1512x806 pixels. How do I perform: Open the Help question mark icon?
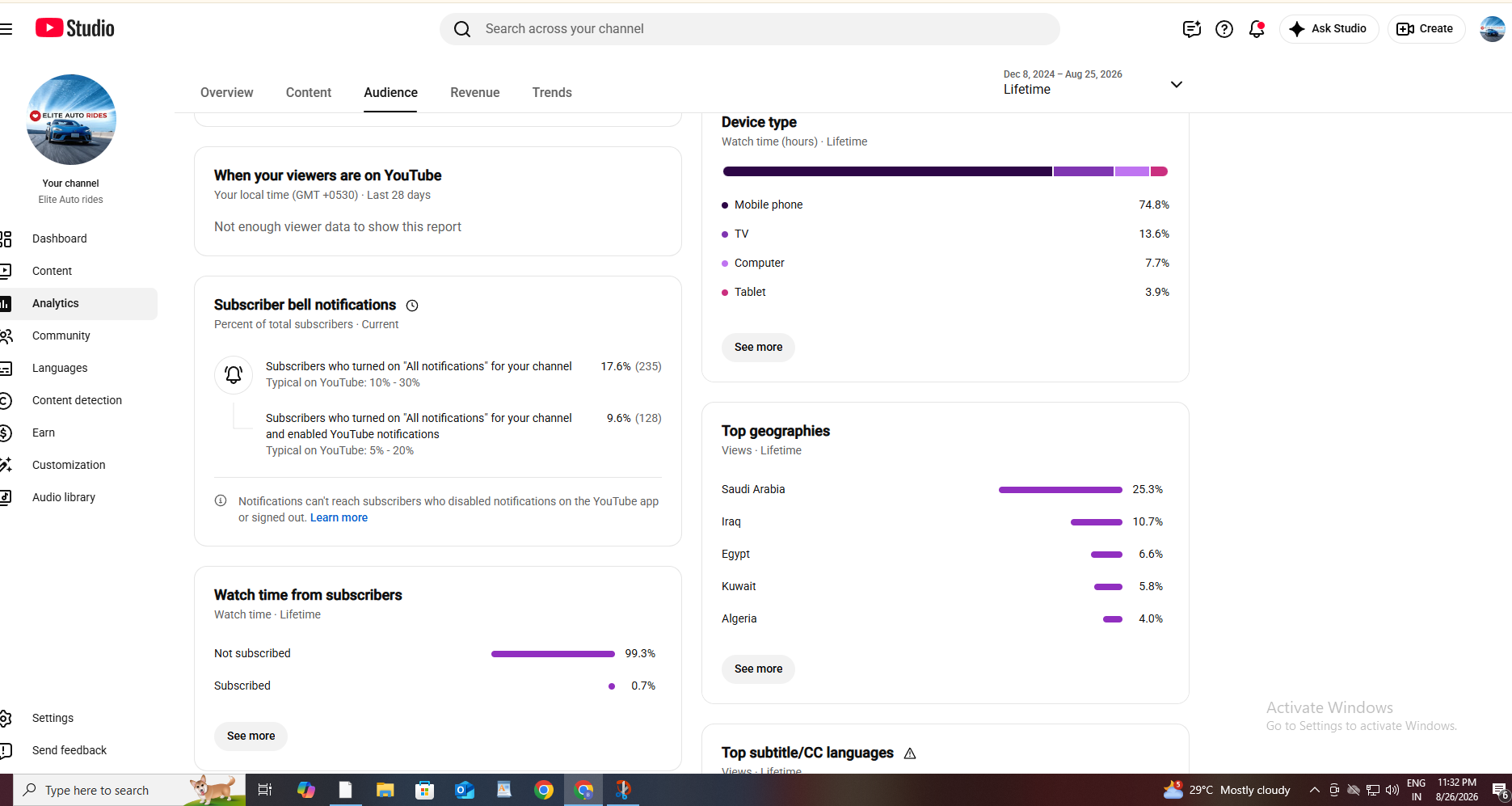click(1224, 29)
